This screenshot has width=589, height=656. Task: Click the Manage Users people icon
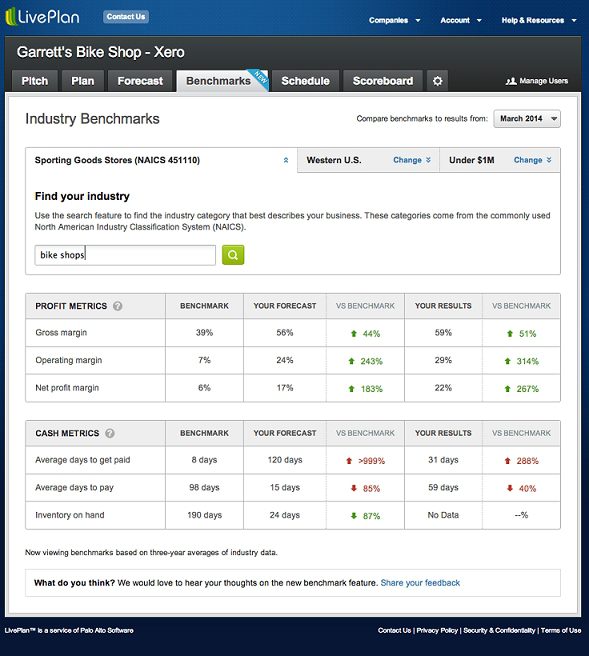[x=511, y=81]
